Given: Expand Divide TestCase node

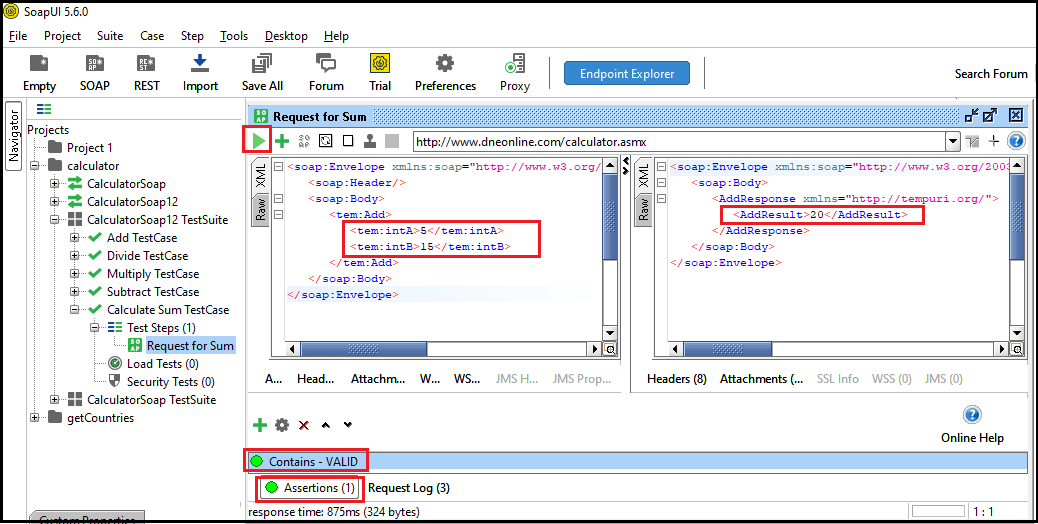Looking at the screenshot, I should (75, 255).
